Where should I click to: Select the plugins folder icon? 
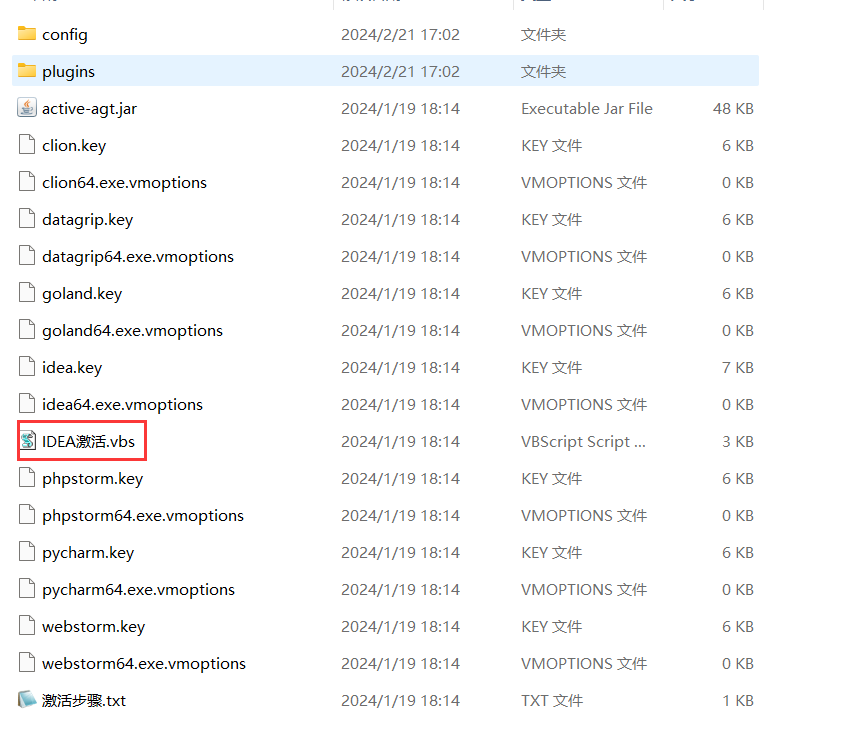27,71
